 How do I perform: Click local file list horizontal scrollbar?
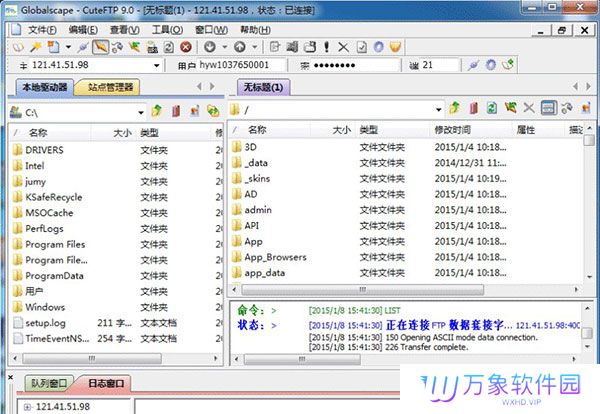(x=92, y=359)
